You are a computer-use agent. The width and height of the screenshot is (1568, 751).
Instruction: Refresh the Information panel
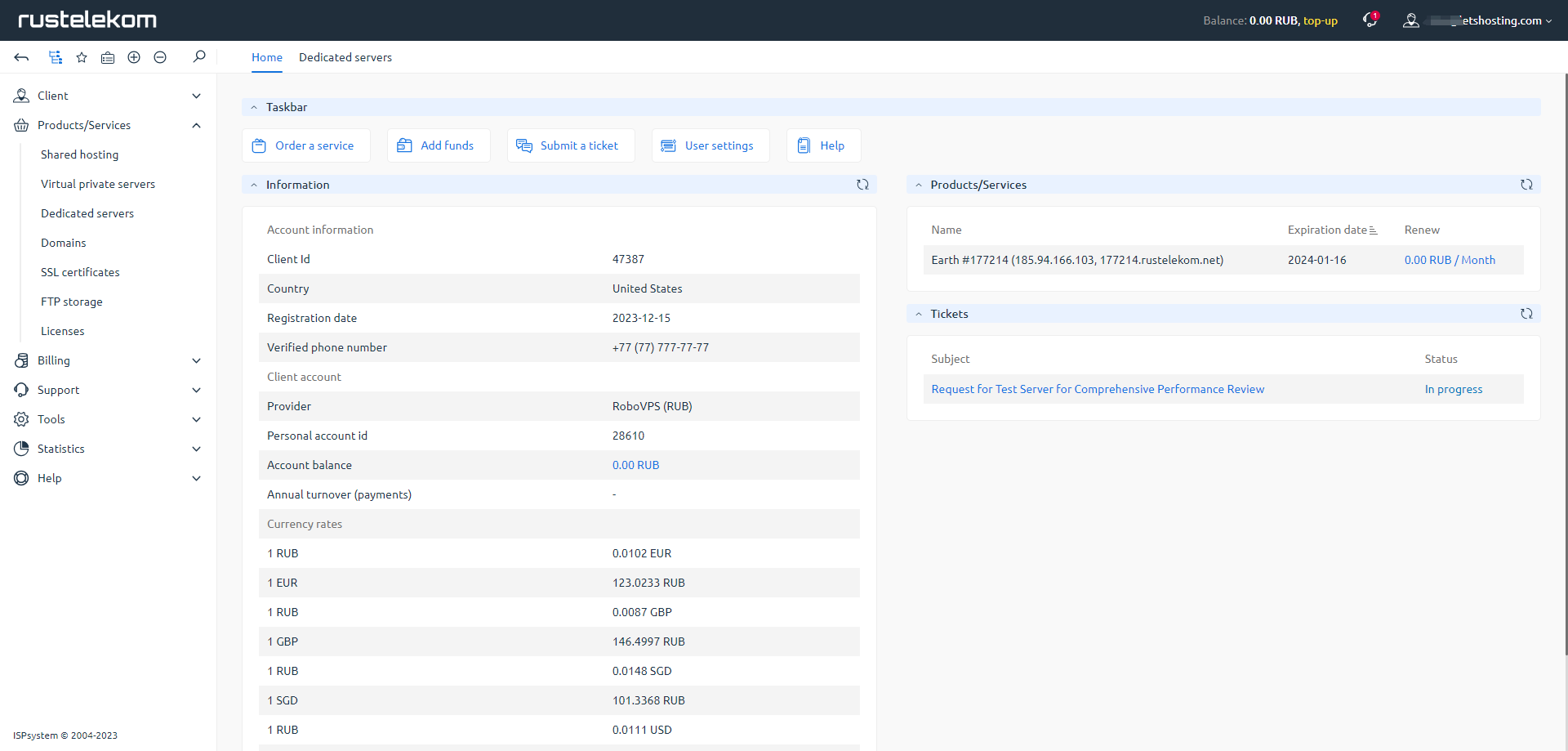click(x=862, y=185)
